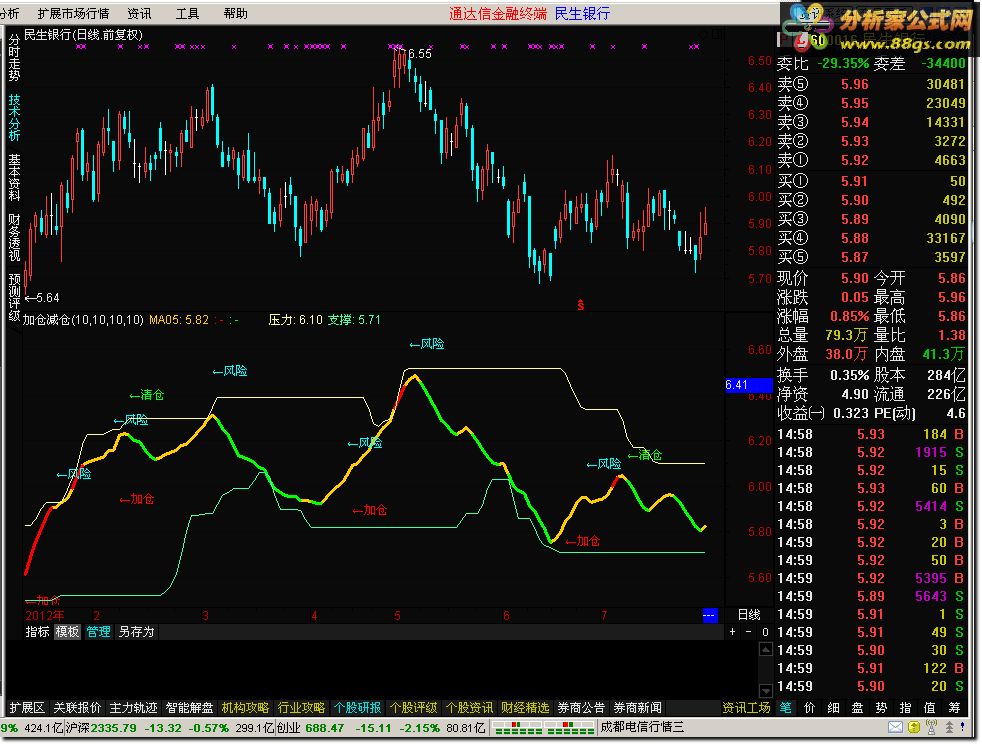Click the 卖⑤ price 5.96
This screenshot has height=744, width=982.
pyautogui.click(x=855, y=84)
